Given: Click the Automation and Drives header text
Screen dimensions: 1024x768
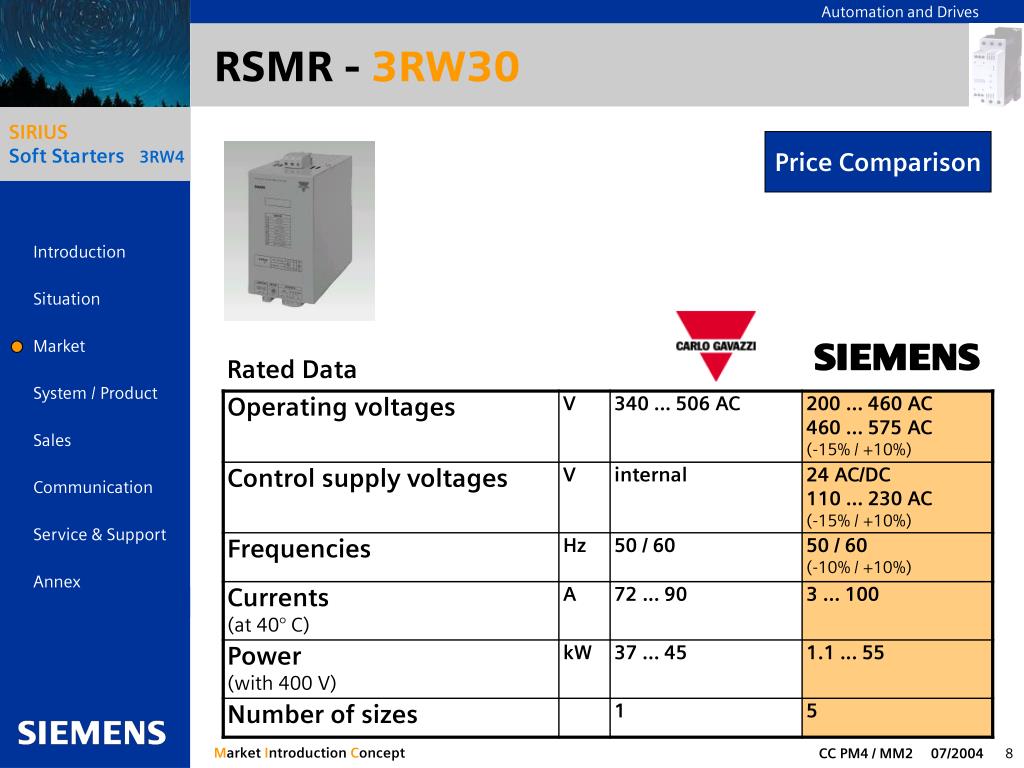Looking at the screenshot, I should (900, 12).
